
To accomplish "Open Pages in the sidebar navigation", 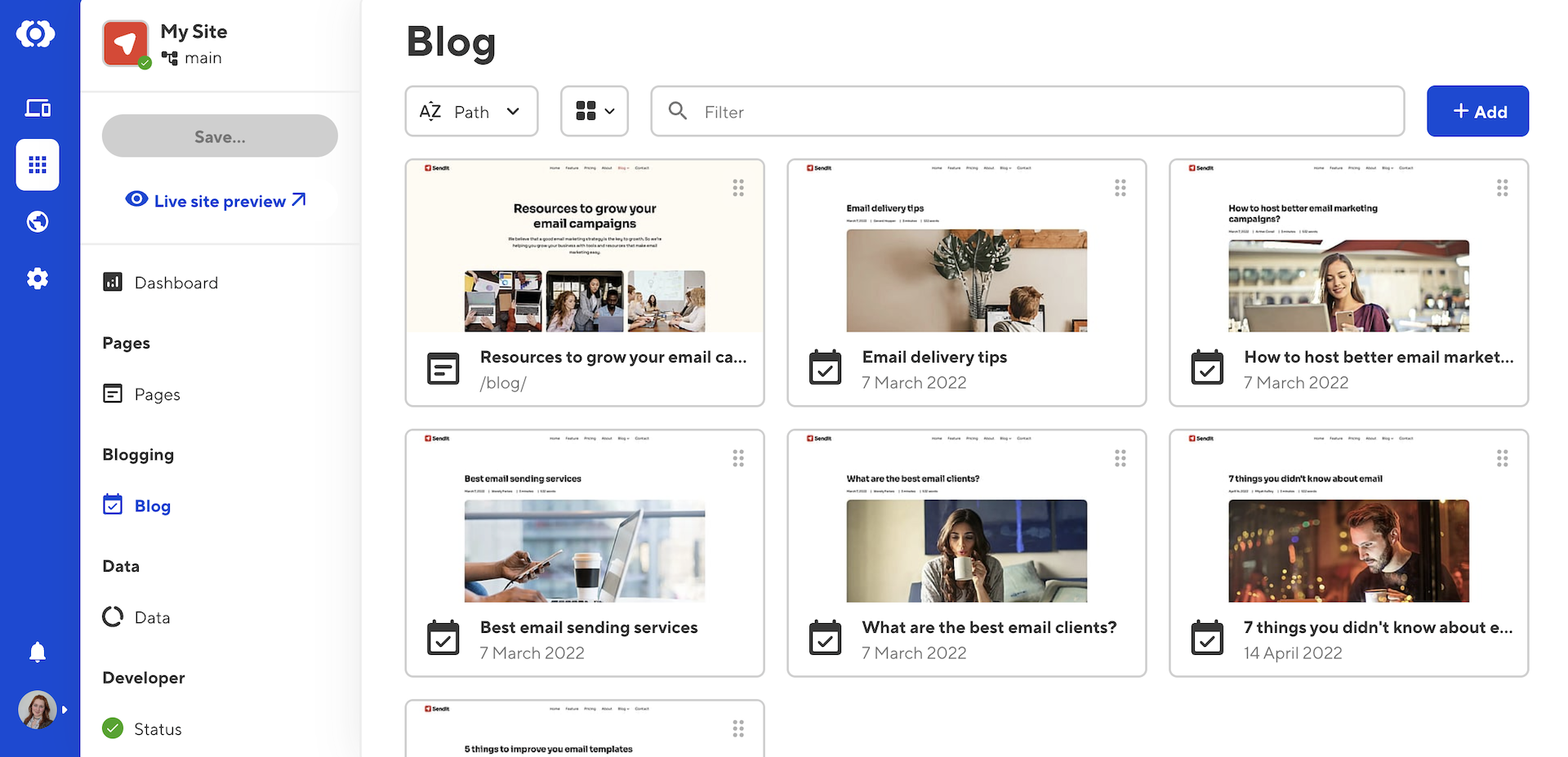I will coord(157,394).
